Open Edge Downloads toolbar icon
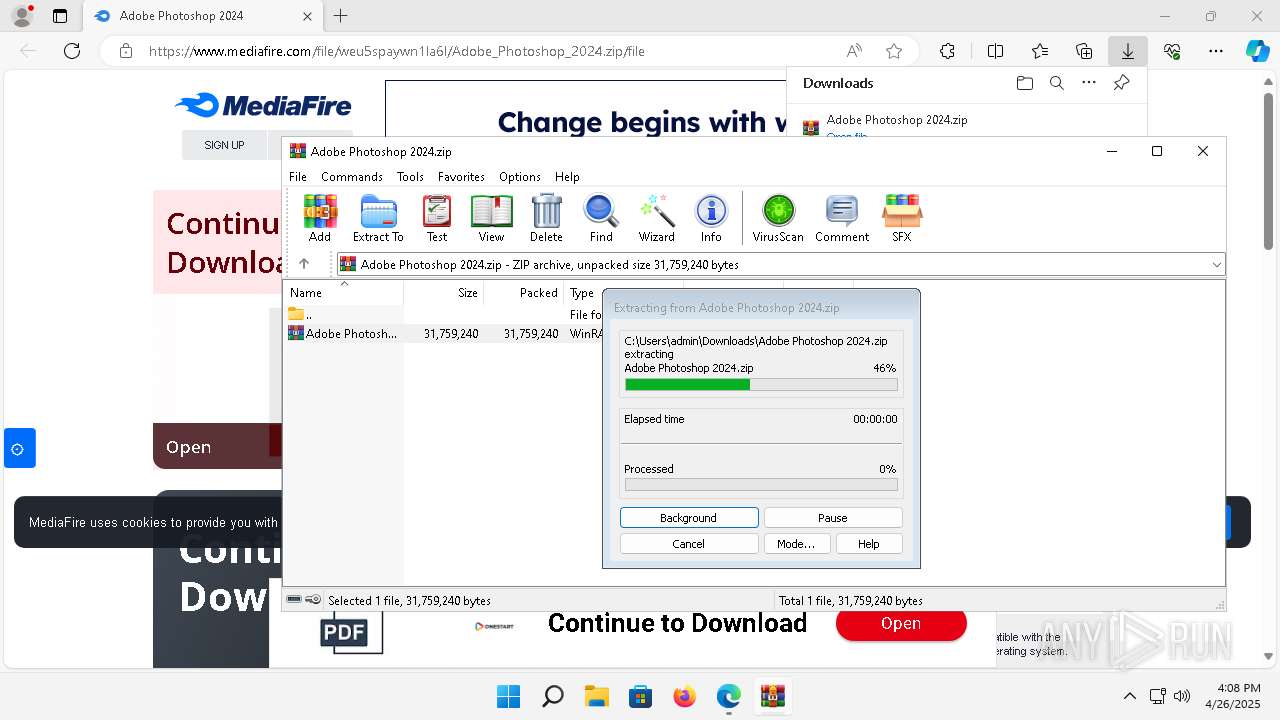This screenshot has height=720, width=1280. pyautogui.click(x=1128, y=51)
